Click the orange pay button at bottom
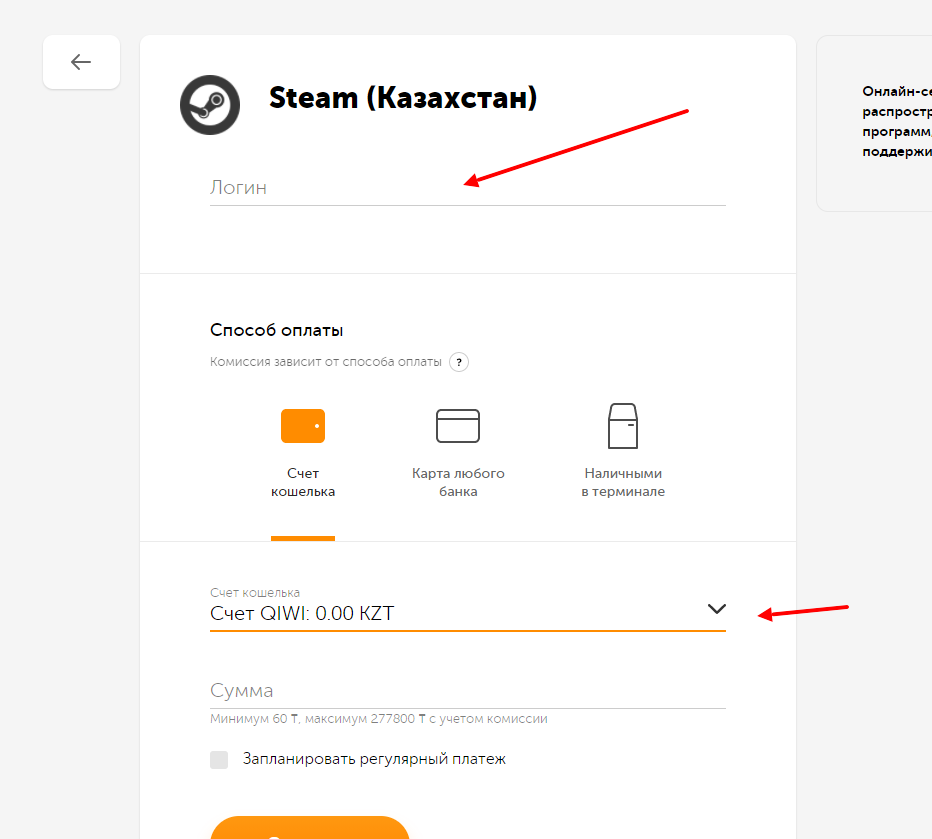 pyautogui.click(x=310, y=828)
